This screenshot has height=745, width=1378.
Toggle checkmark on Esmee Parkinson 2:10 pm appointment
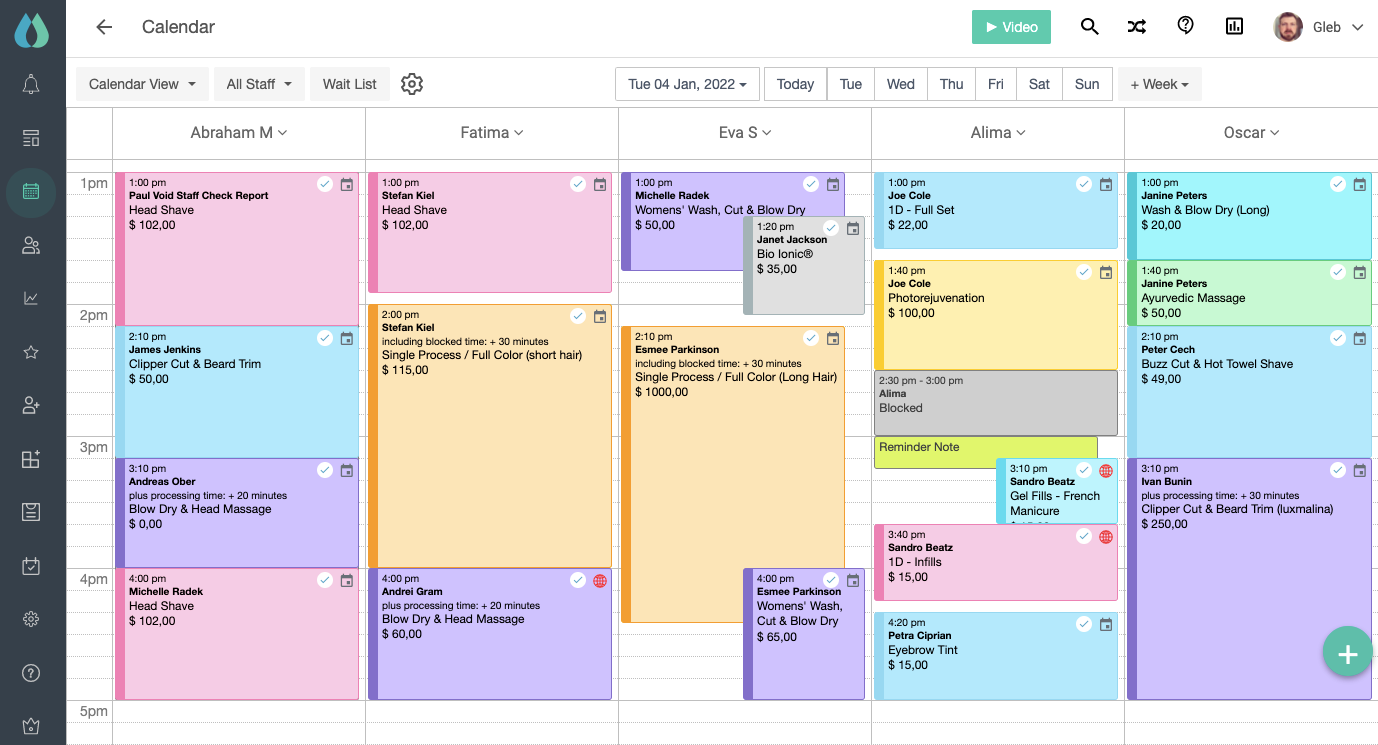811,338
